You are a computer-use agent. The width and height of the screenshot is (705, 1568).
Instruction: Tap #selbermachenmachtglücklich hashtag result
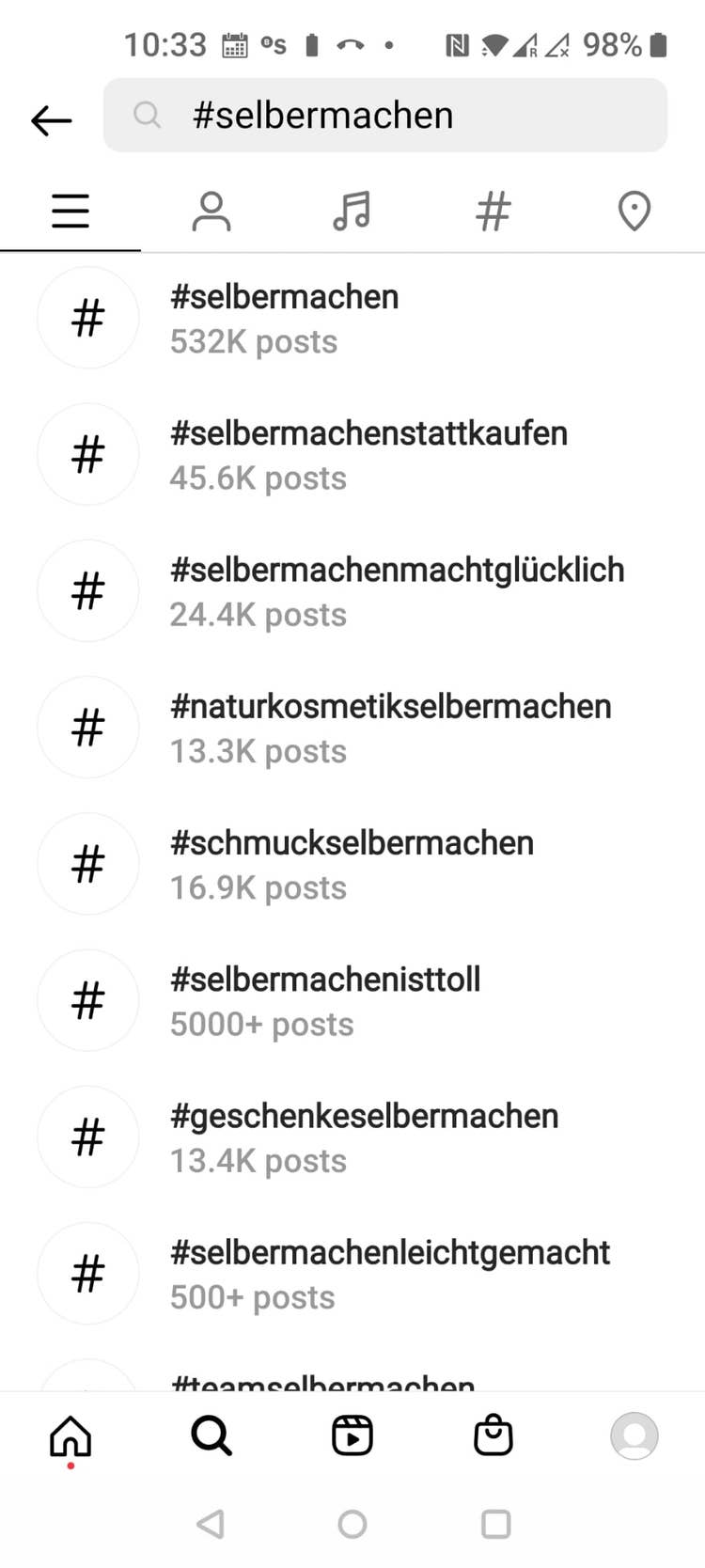click(397, 590)
